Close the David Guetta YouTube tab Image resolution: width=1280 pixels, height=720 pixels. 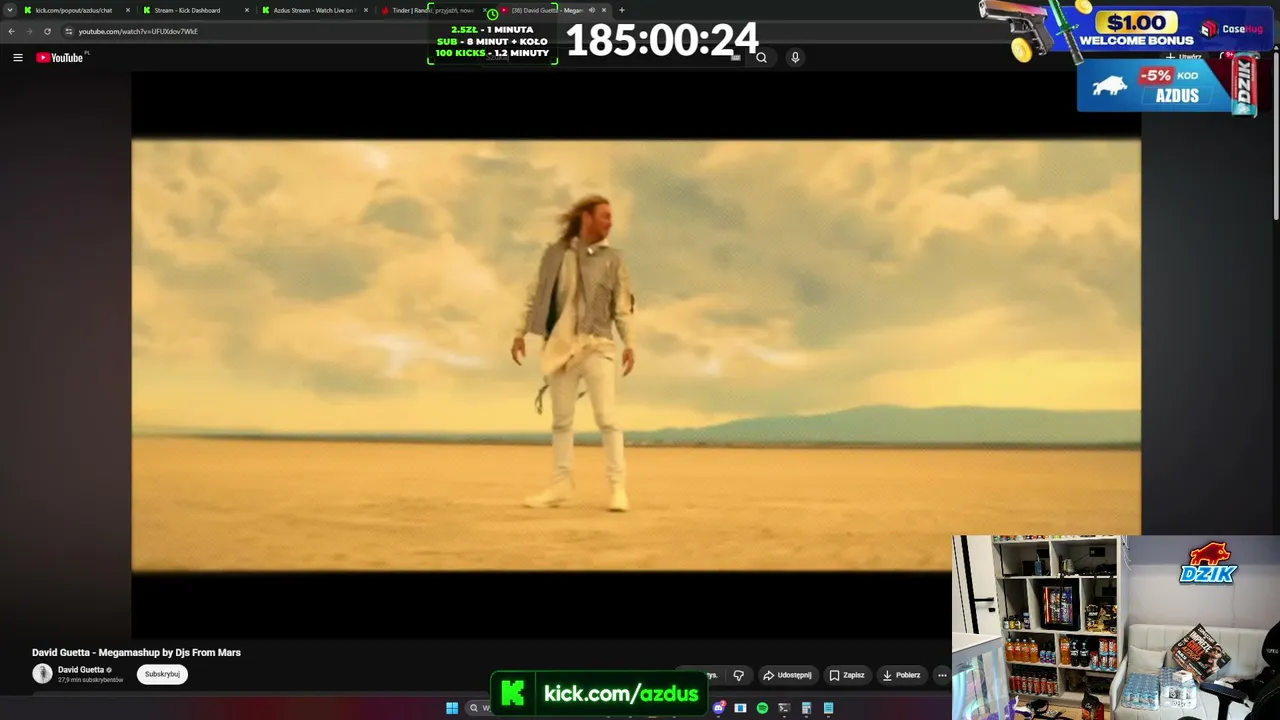click(x=604, y=10)
